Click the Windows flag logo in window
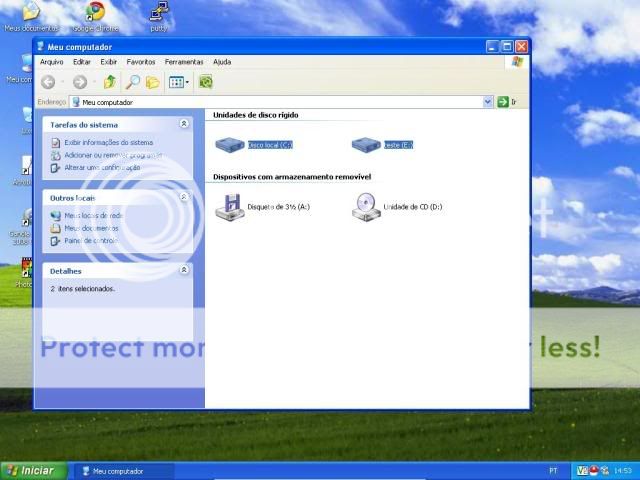Viewport: 640px width, 480px height. pos(517,62)
